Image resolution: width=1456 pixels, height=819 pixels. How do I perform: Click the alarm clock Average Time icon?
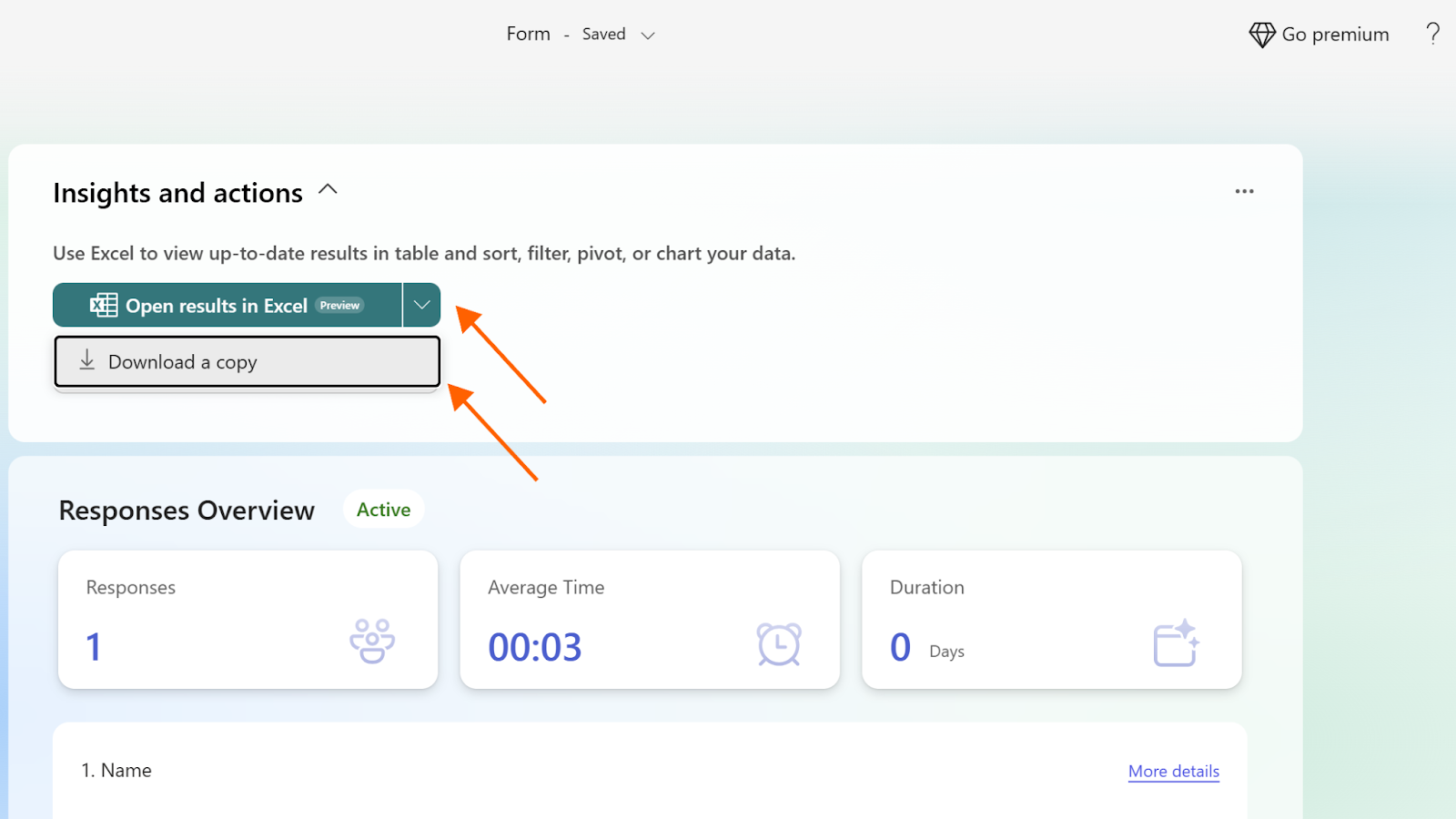coord(779,644)
